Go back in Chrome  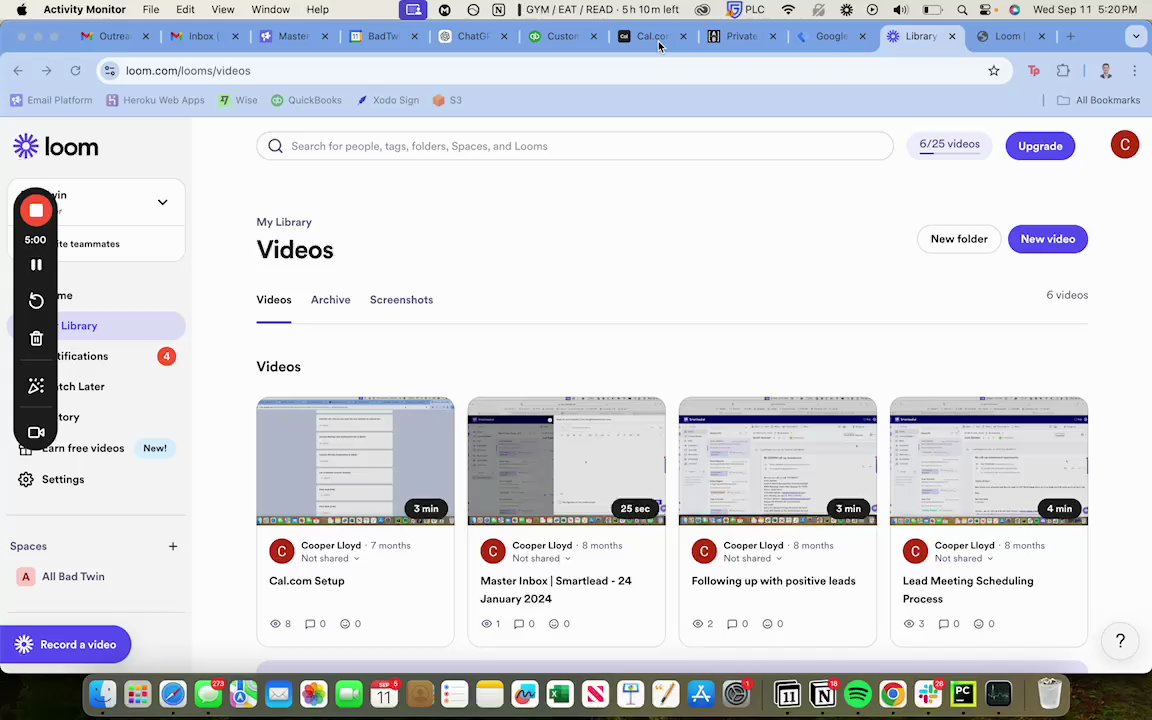pyautogui.click(x=18, y=71)
